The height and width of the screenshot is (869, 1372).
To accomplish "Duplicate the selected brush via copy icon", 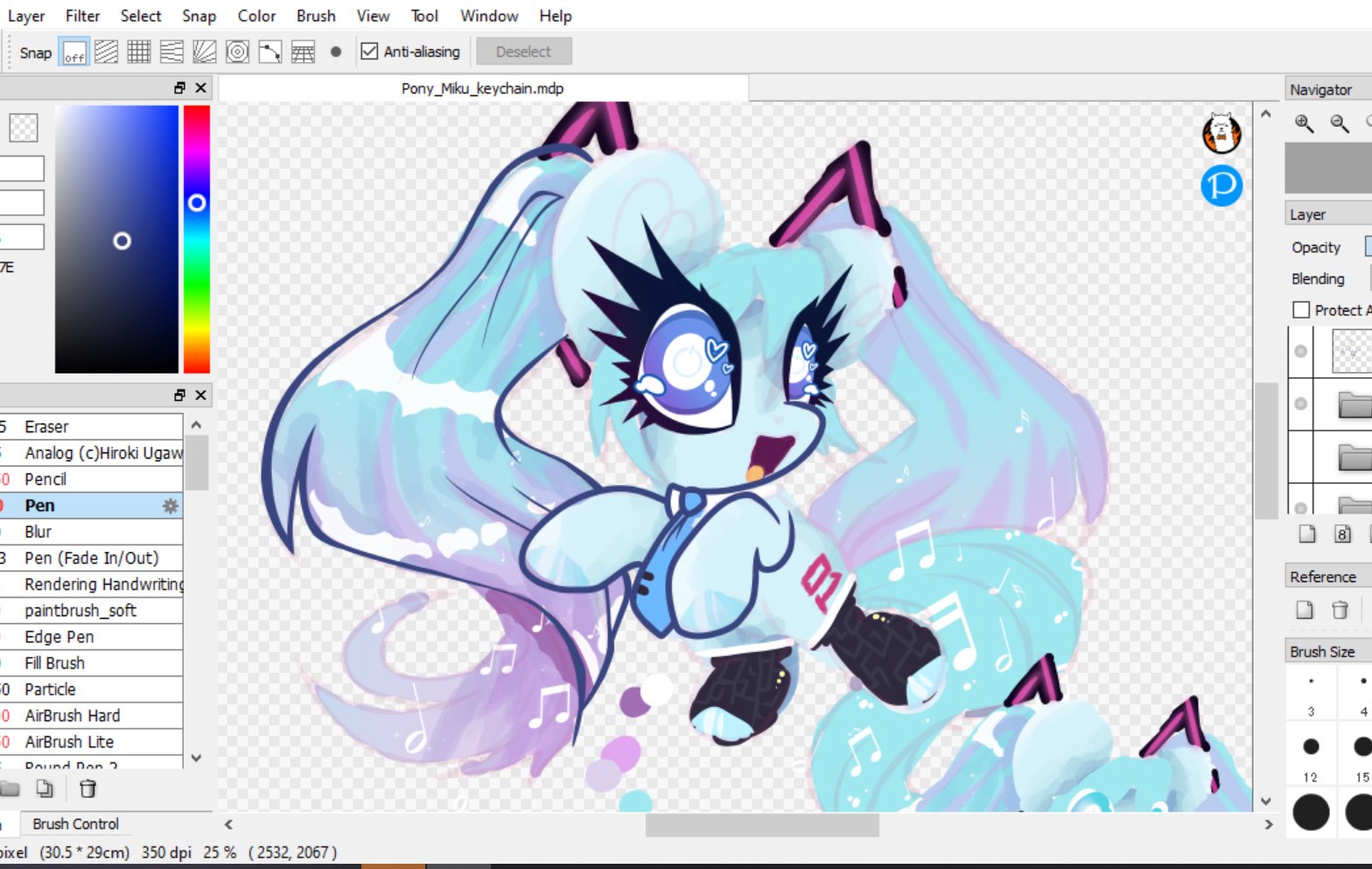I will coord(45,788).
